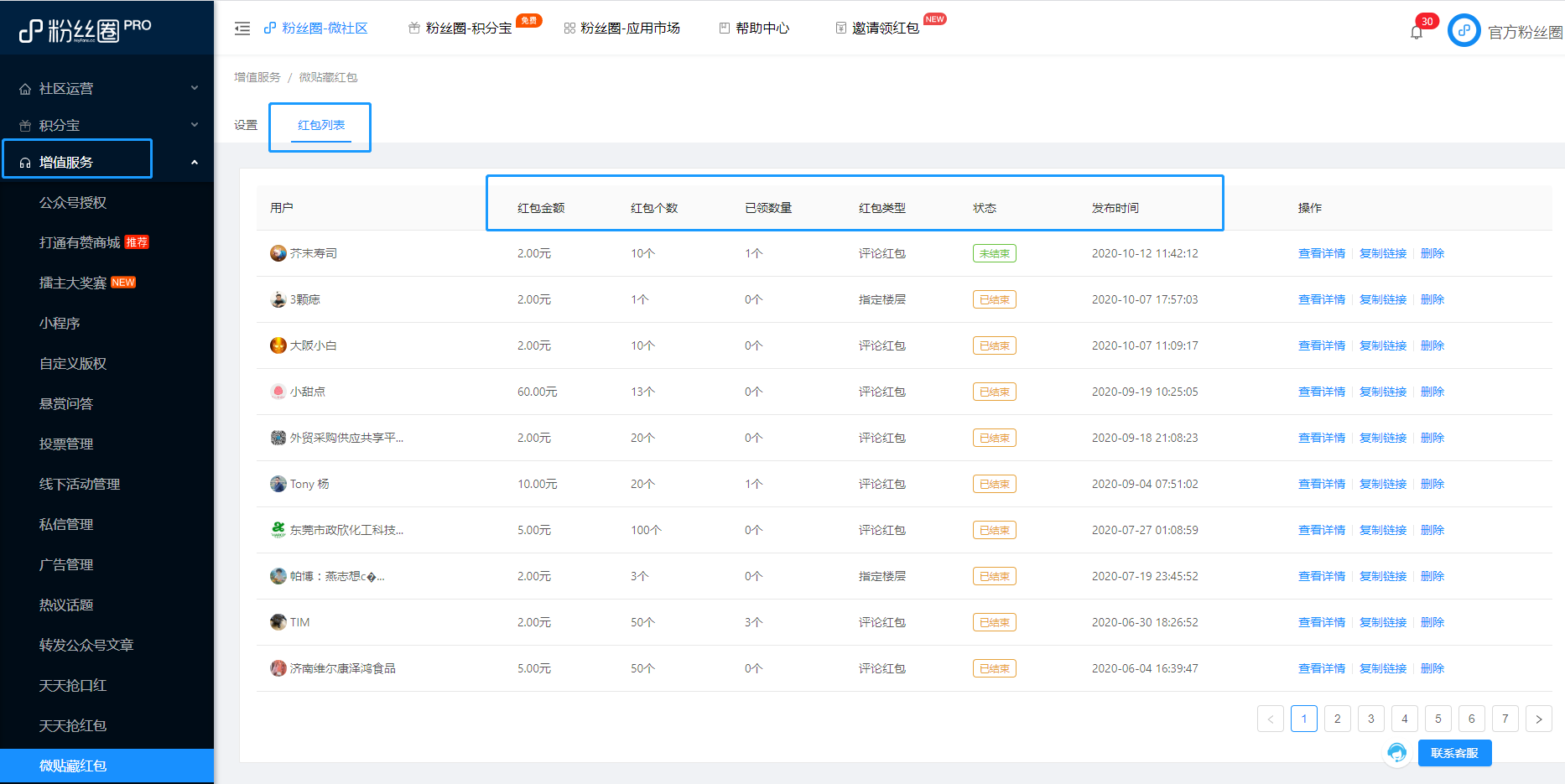Image resolution: width=1565 pixels, height=784 pixels.
Task: Click 增值服务 breadcrumb link
Action: [x=257, y=77]
